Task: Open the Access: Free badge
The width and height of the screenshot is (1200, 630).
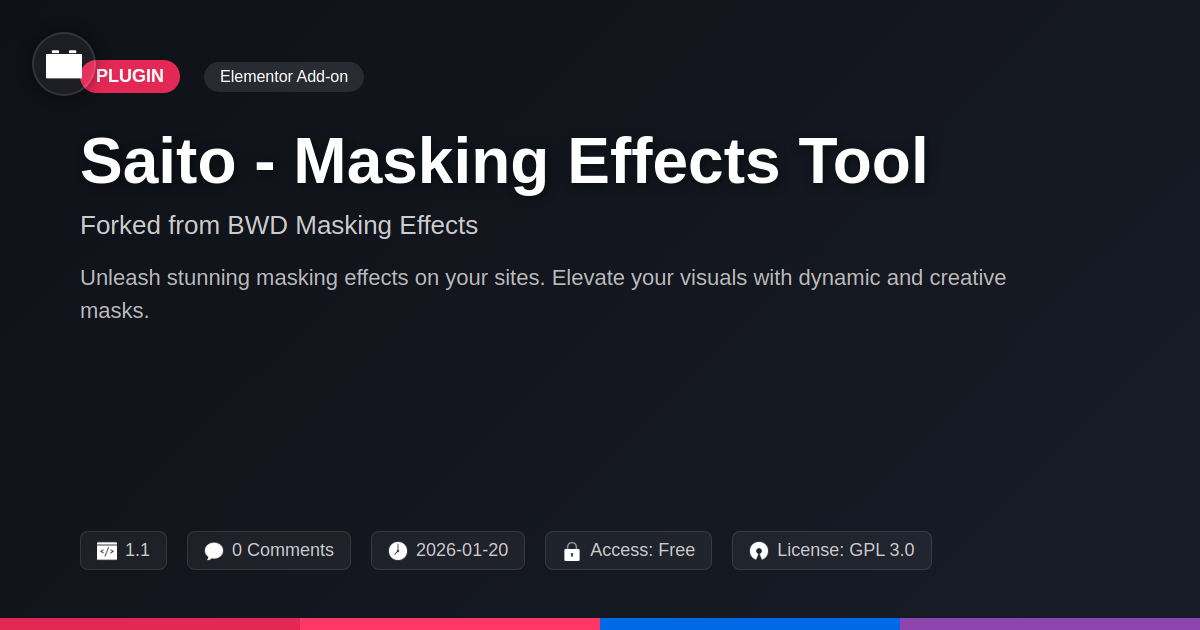Action: point(628,550)
